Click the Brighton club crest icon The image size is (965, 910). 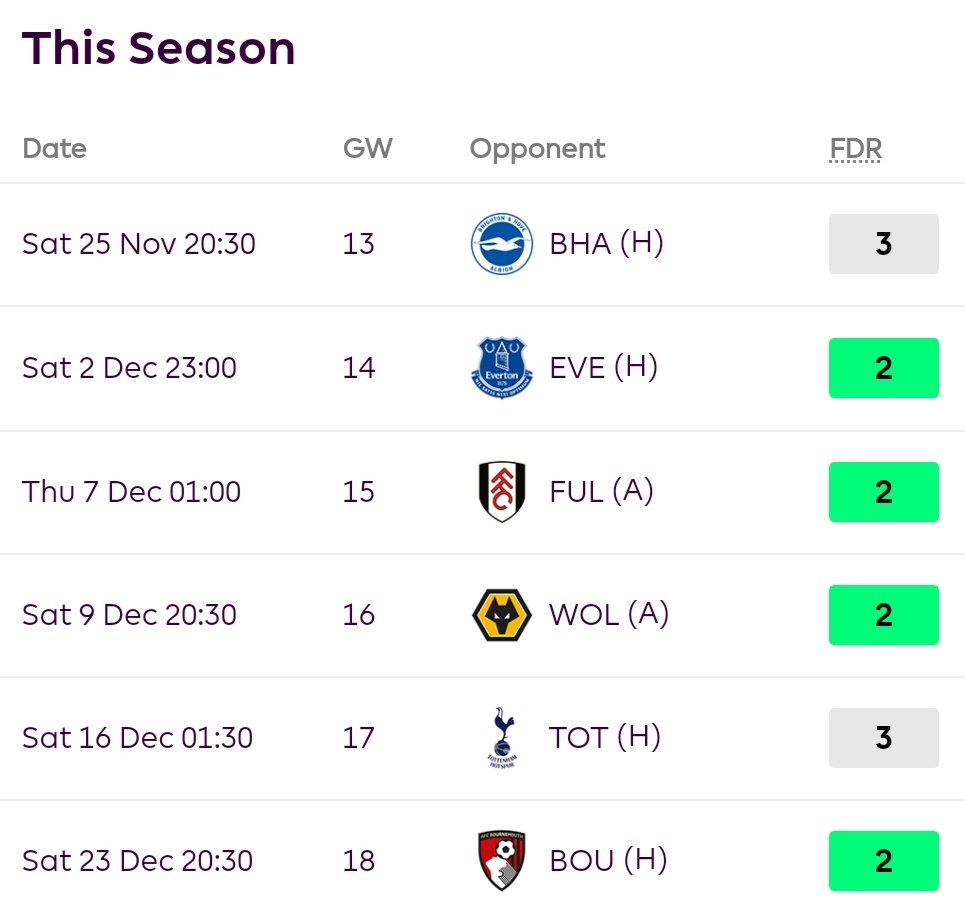click(502, 244)
